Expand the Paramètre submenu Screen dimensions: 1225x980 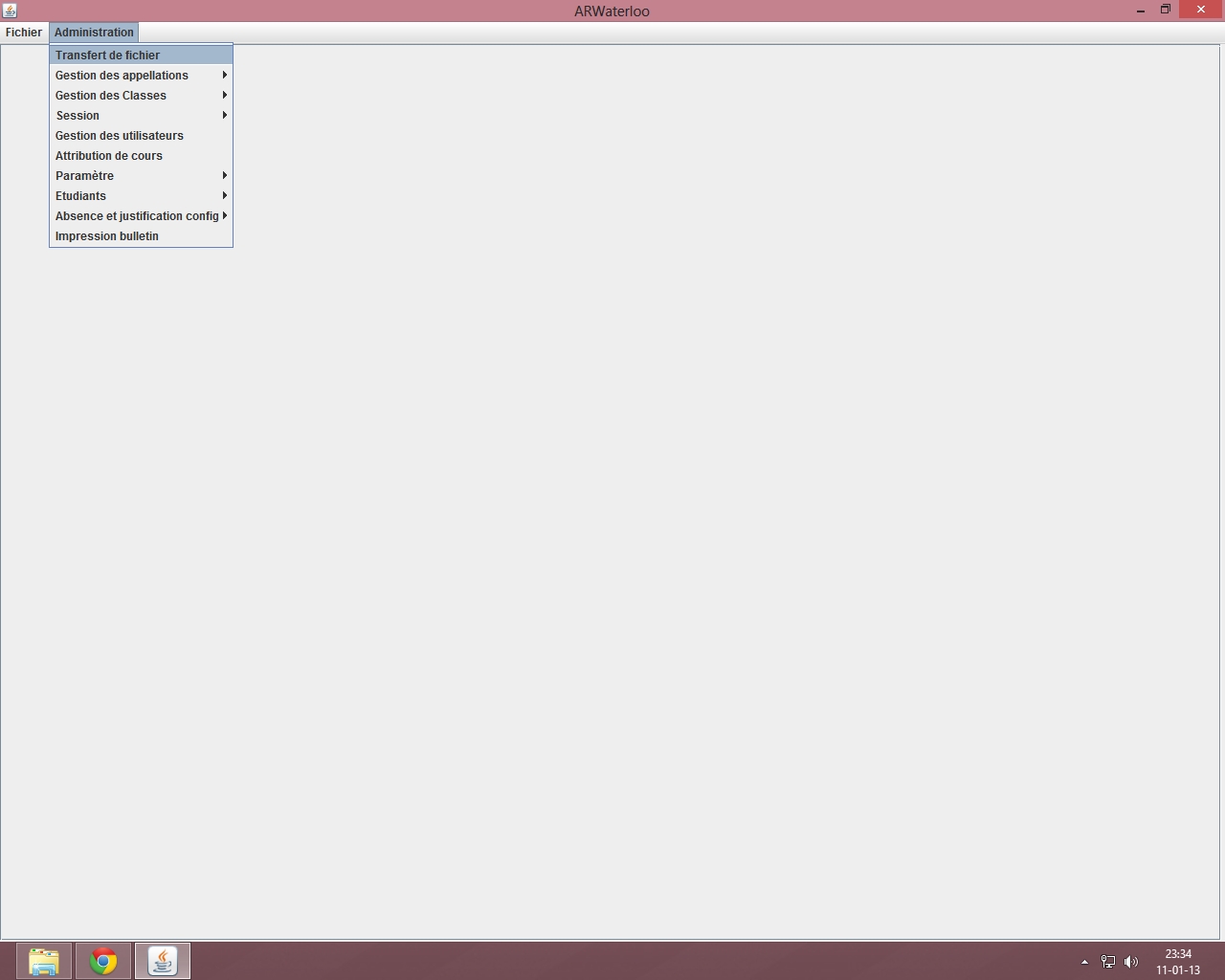(85, 176)
